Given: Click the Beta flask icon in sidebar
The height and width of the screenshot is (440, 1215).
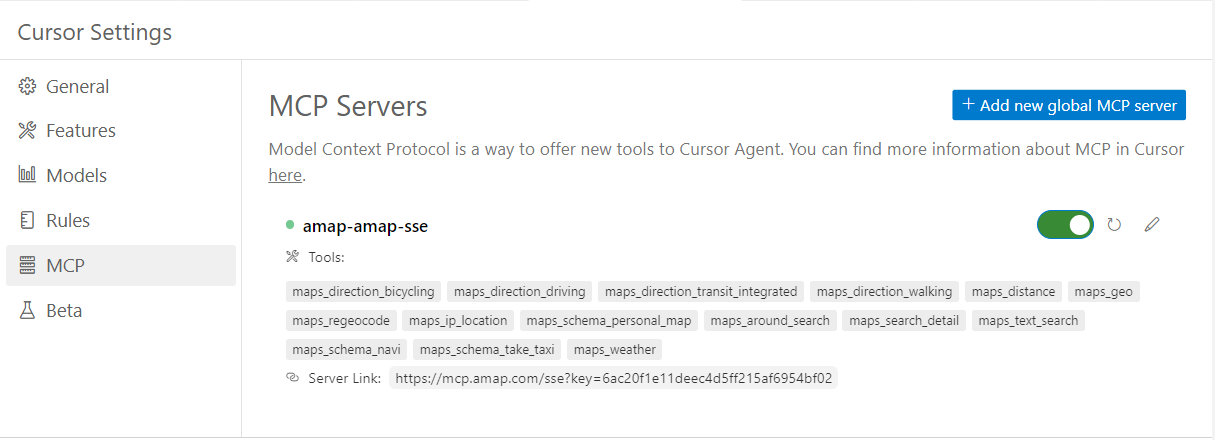Looking at the screenshot, I should coord(27,310).
